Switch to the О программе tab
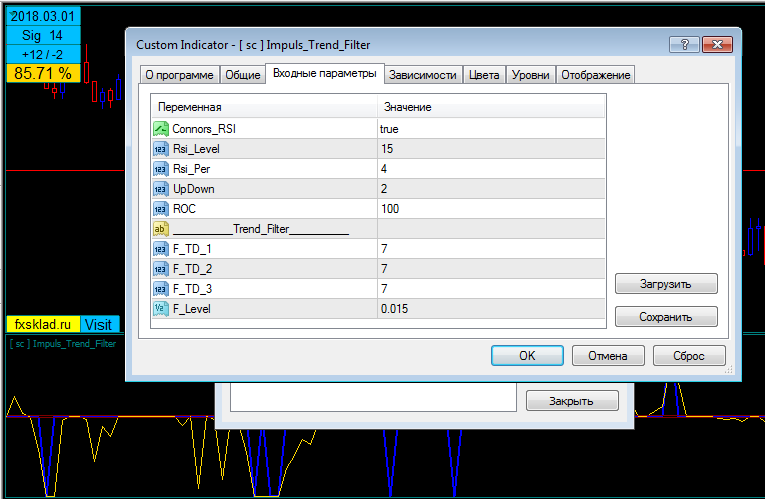The height and width of the screenshot is (499, 765). coord(179,75)
